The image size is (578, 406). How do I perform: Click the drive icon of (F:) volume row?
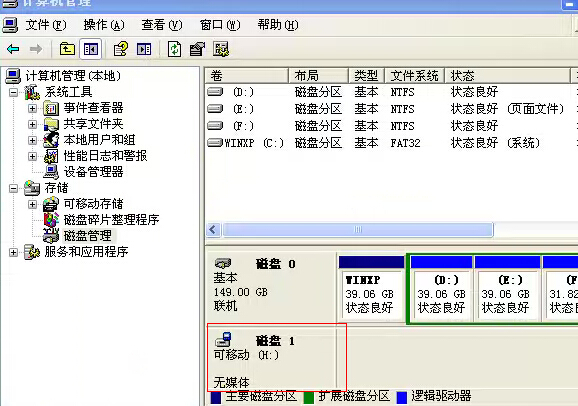coord(215,125)
